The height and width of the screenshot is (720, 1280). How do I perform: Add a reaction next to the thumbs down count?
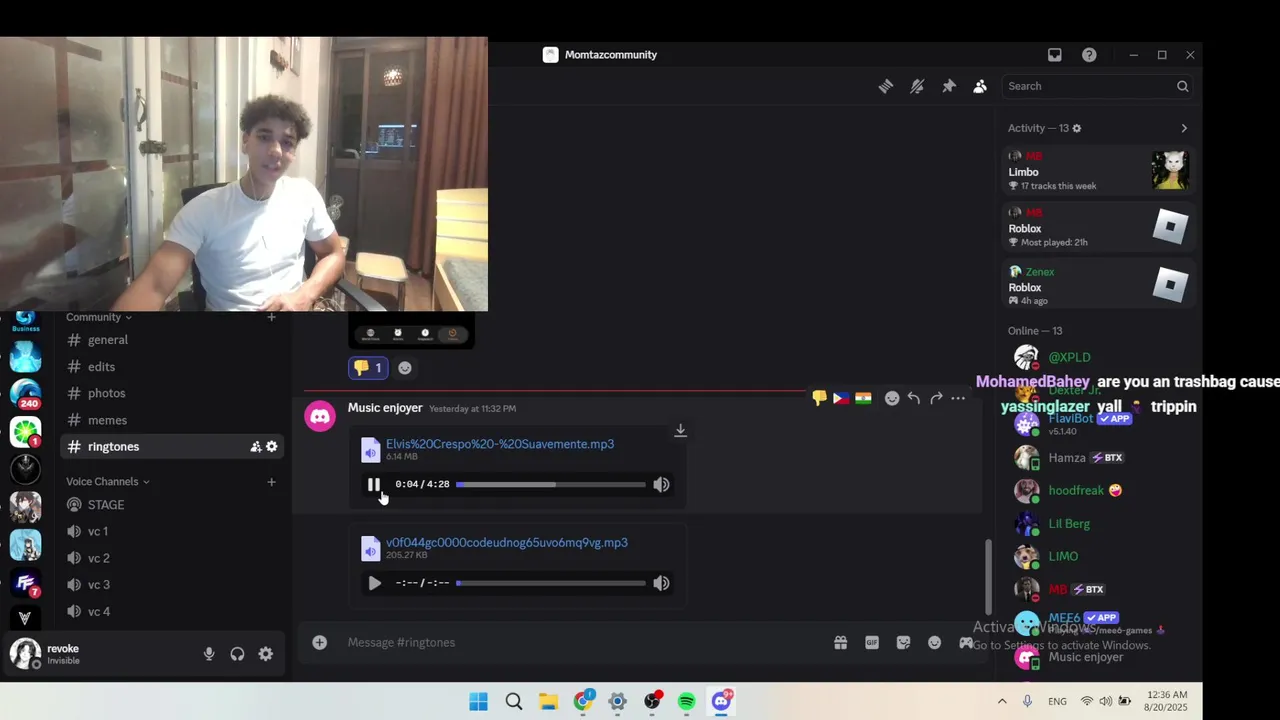coord(405,368)
